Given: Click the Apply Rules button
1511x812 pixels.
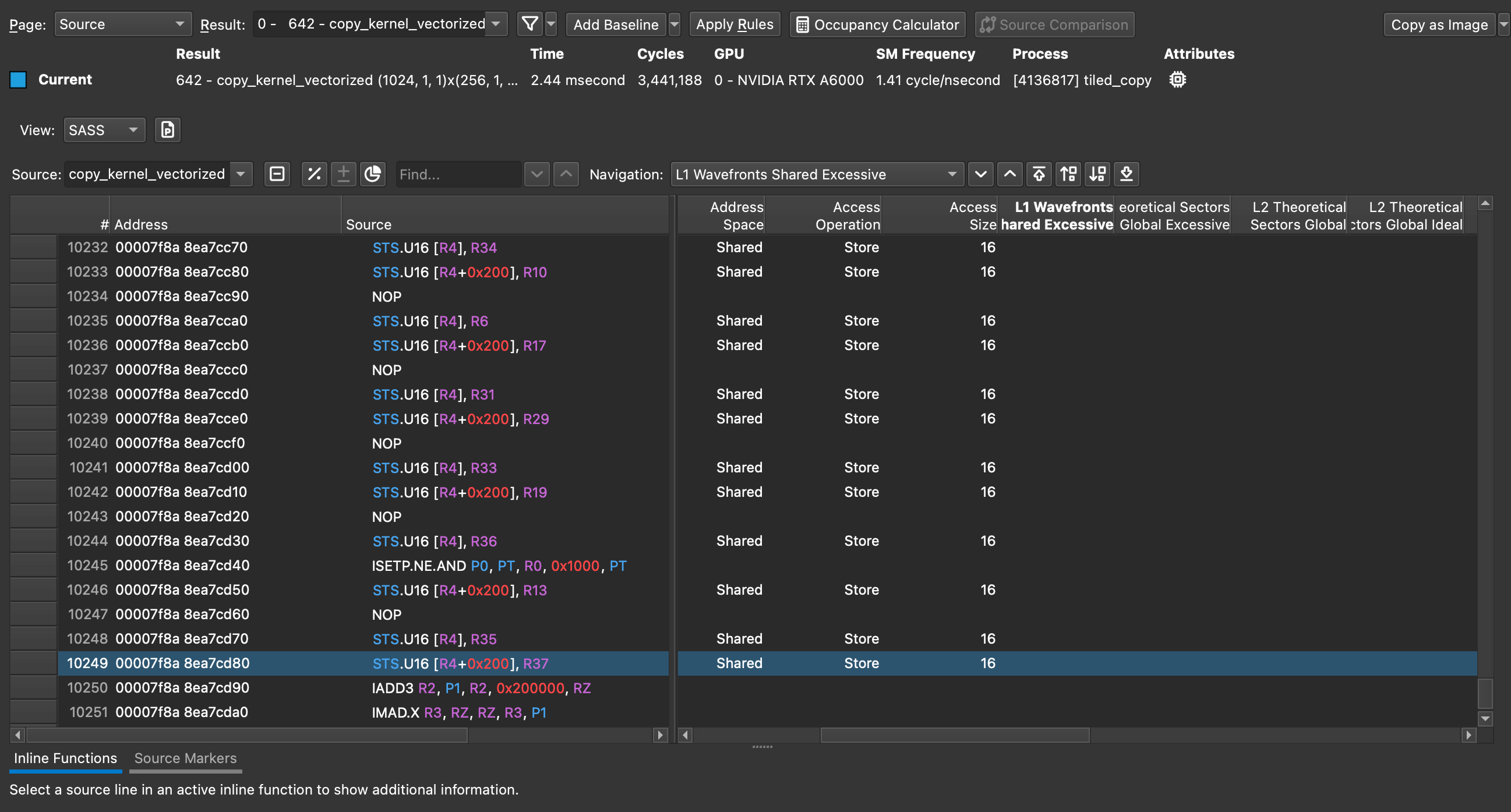Looking at the screenshot, I should click(735, 24).
